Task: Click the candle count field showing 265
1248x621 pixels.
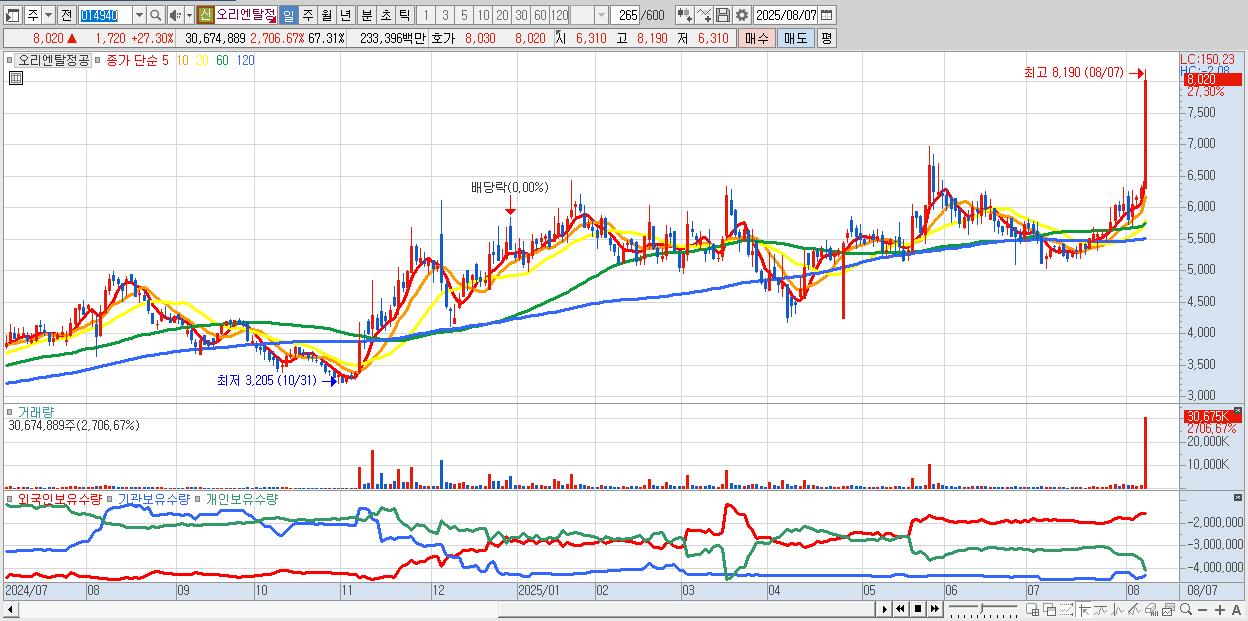Action: 626,16
